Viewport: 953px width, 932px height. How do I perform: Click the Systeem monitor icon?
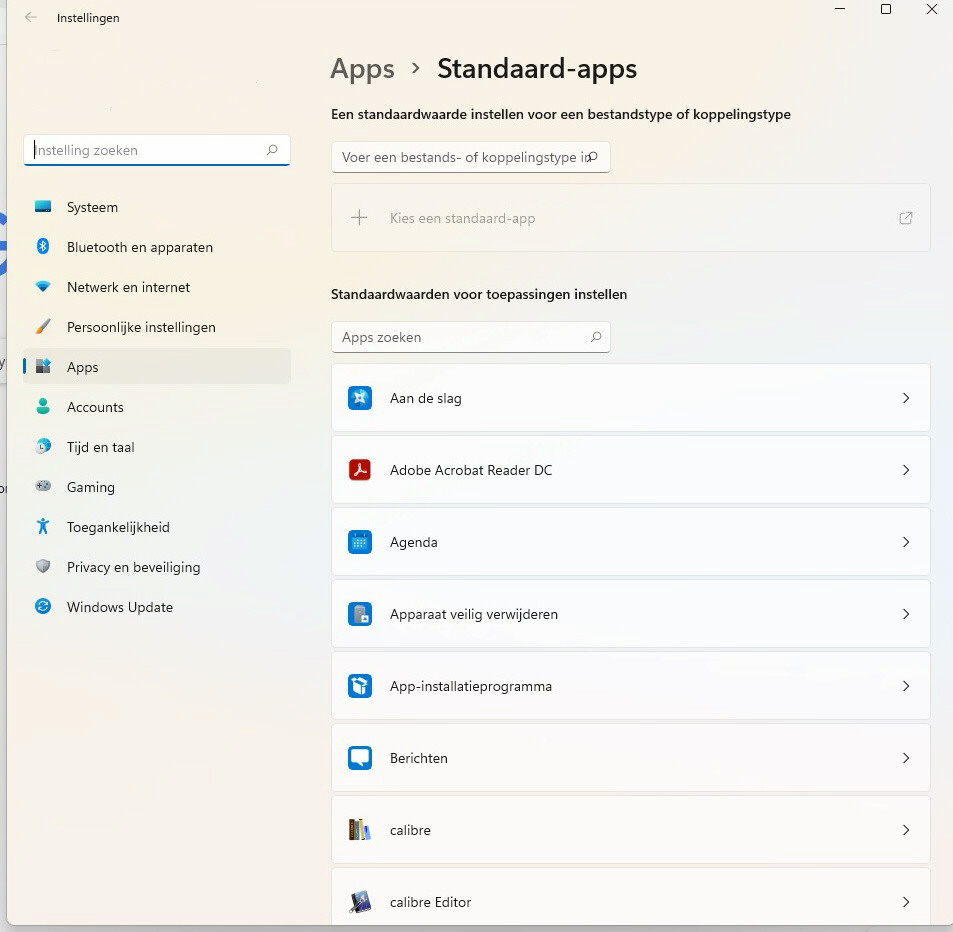pos(43,207)
